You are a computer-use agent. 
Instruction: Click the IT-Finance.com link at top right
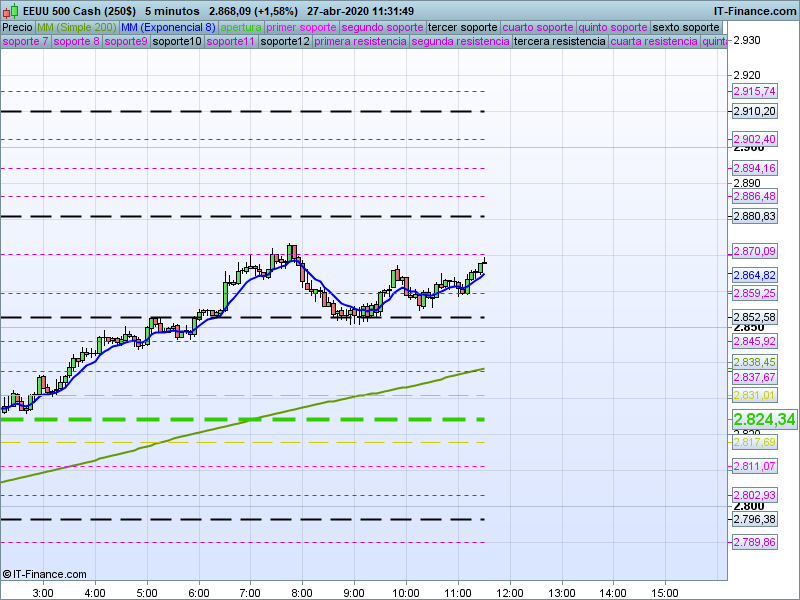(x=755, y=11)
